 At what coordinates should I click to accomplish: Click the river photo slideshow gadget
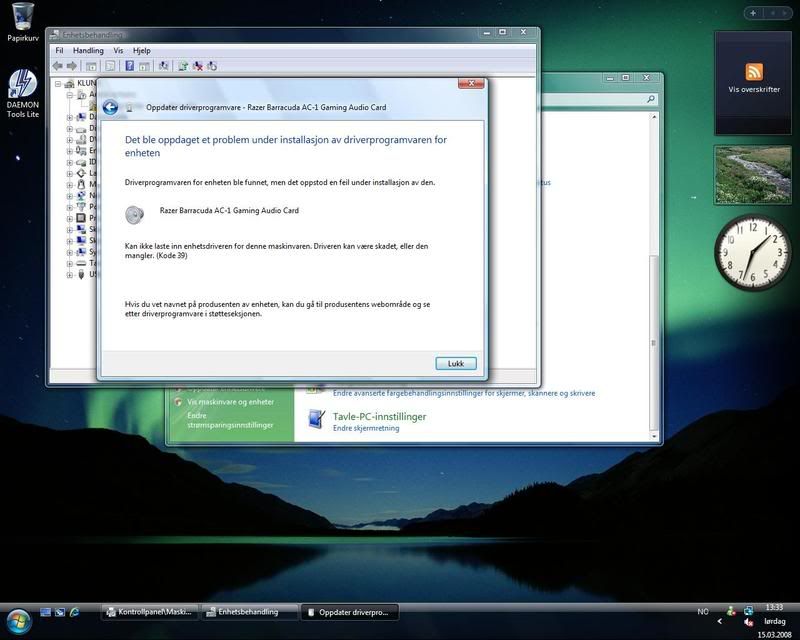tap(753, 175)
